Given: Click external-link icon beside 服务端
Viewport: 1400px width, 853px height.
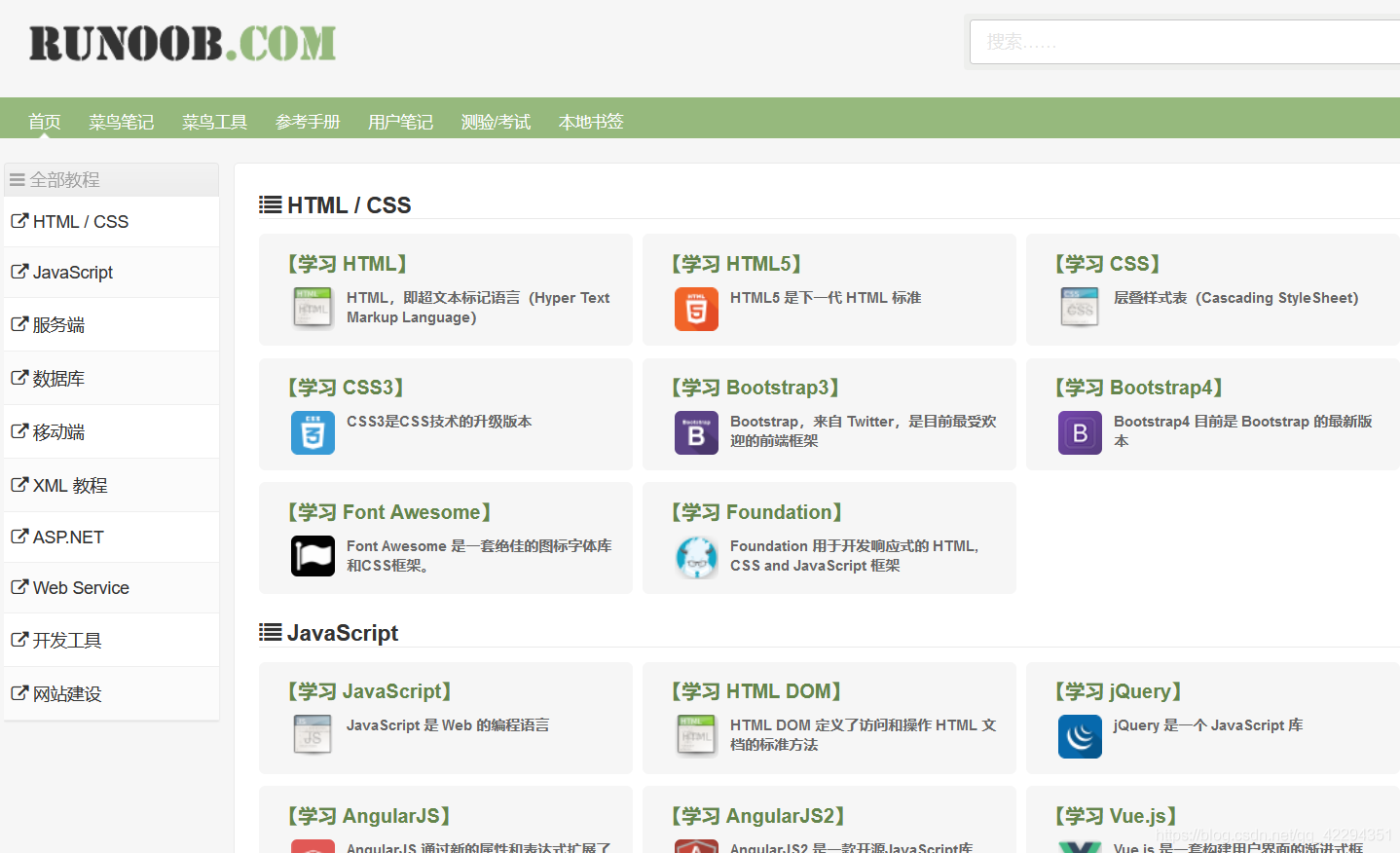Looking at the screenshot, I should [x=19, y=324].
